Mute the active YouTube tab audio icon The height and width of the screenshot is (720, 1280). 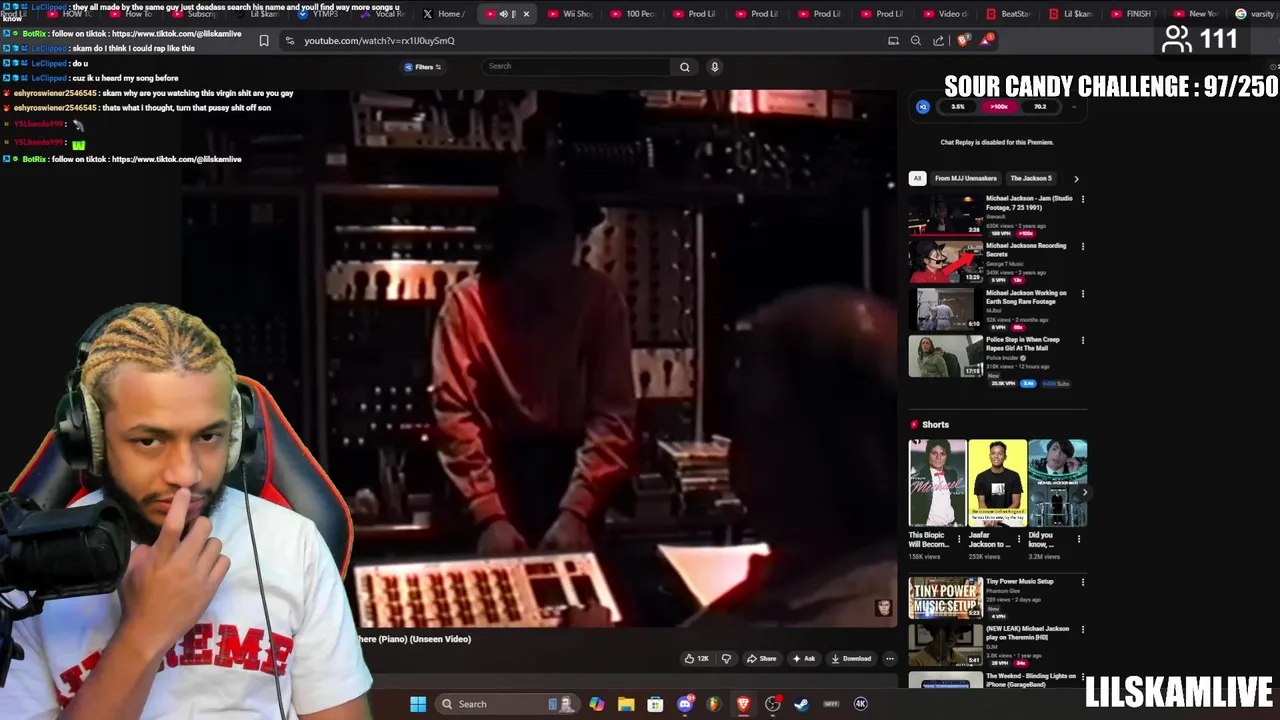point(503,14)
